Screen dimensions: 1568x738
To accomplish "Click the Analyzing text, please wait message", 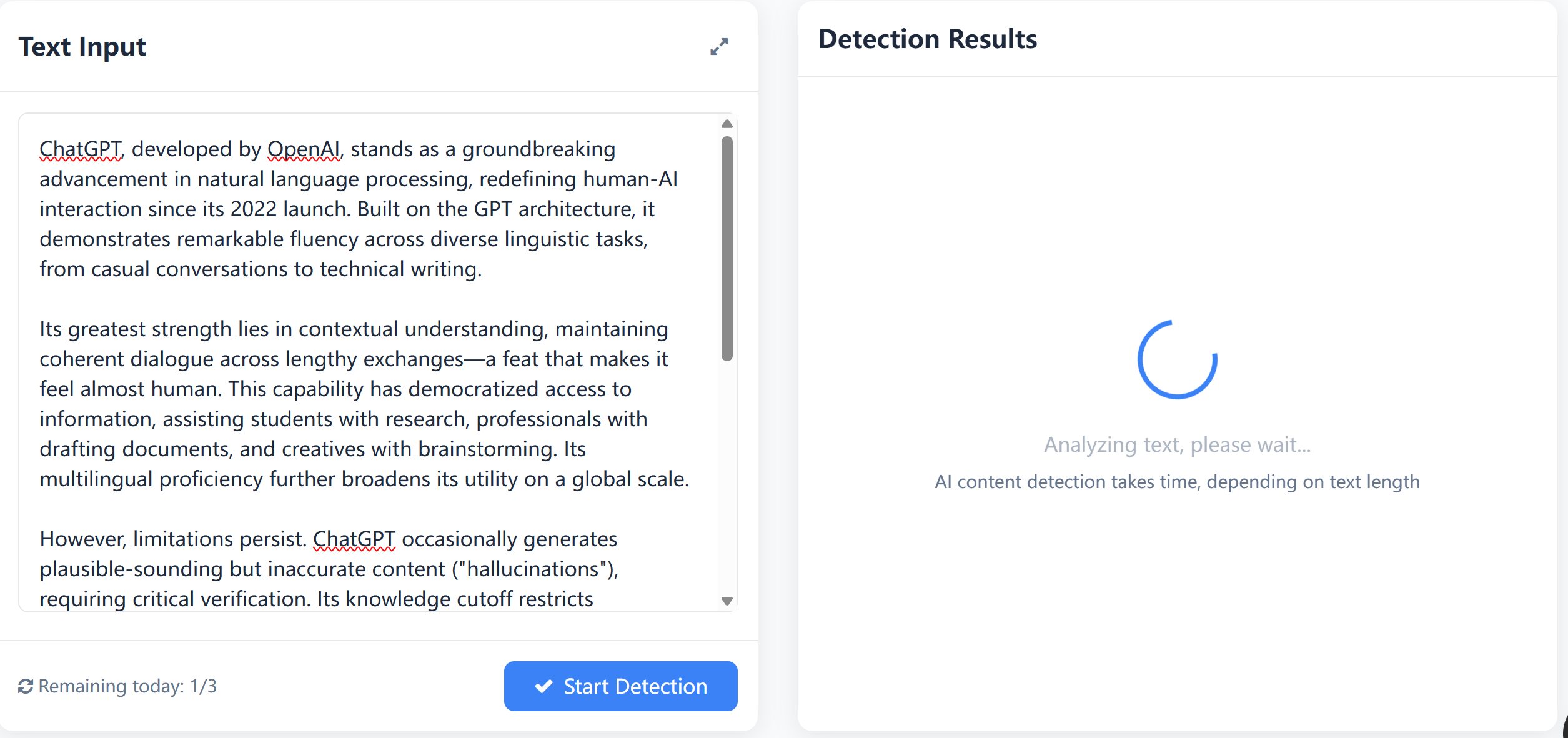I will click(x=1177, y=445).
